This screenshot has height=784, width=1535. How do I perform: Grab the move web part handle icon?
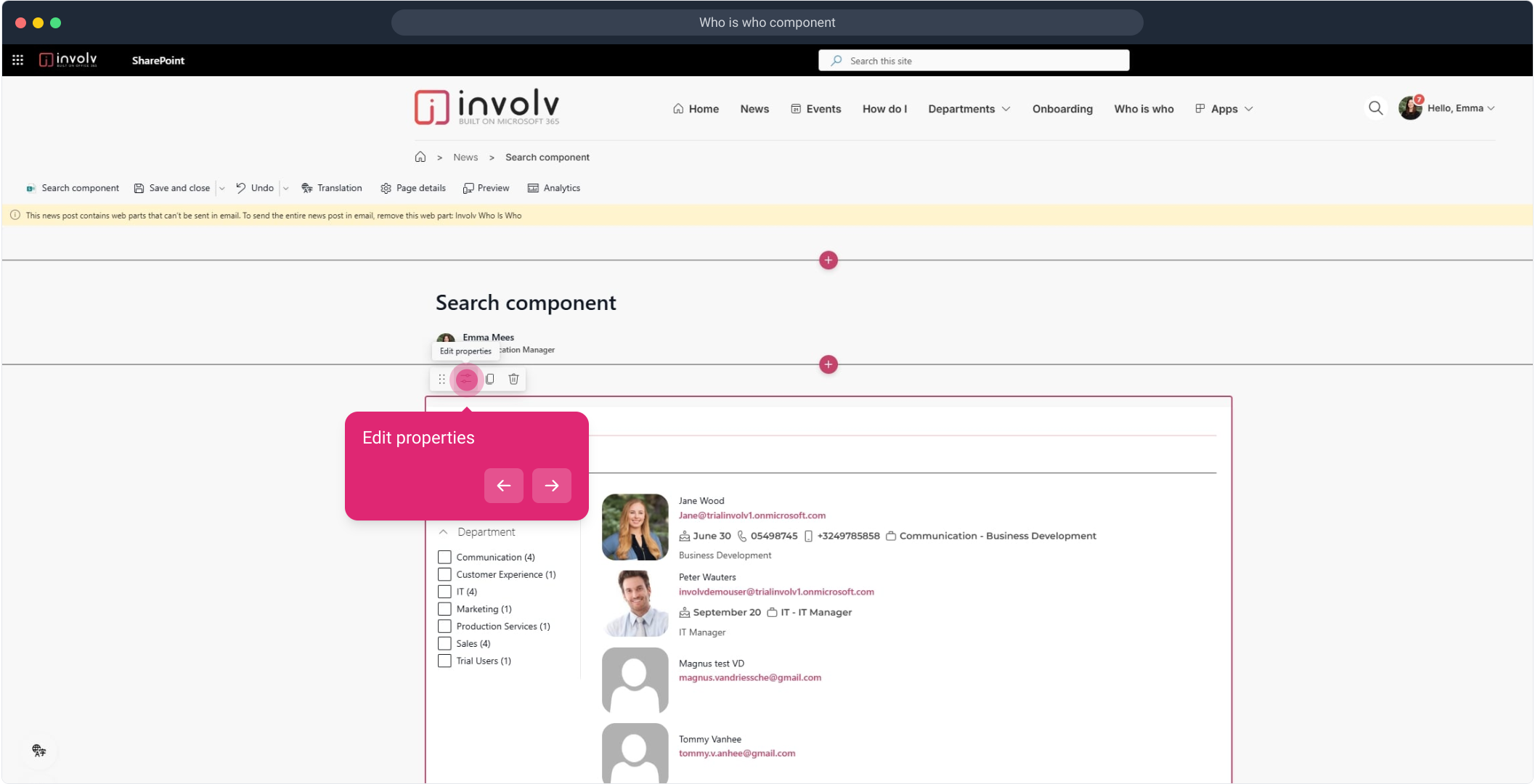[x=441, y=379]
